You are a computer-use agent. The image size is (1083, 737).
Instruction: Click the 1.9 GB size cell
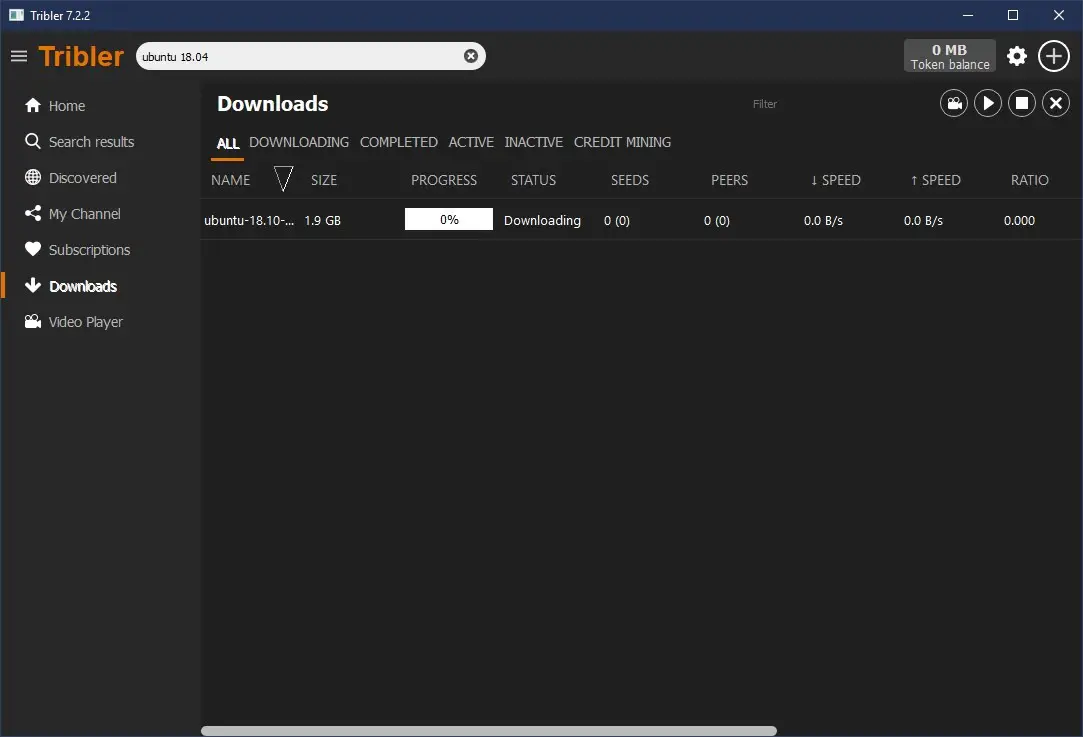pos(323,220)
